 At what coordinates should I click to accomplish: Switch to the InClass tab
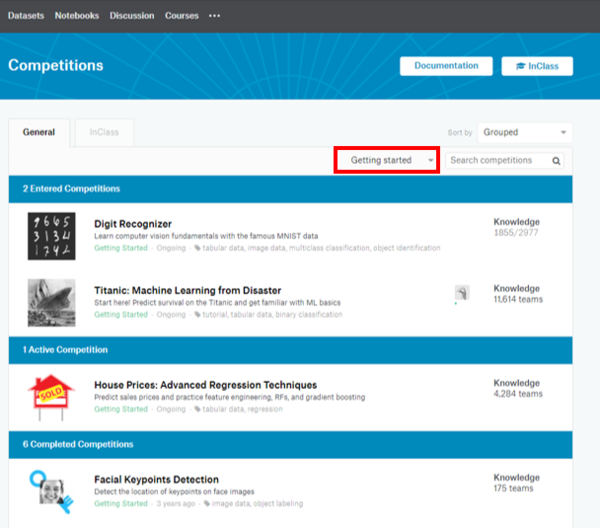104,132
